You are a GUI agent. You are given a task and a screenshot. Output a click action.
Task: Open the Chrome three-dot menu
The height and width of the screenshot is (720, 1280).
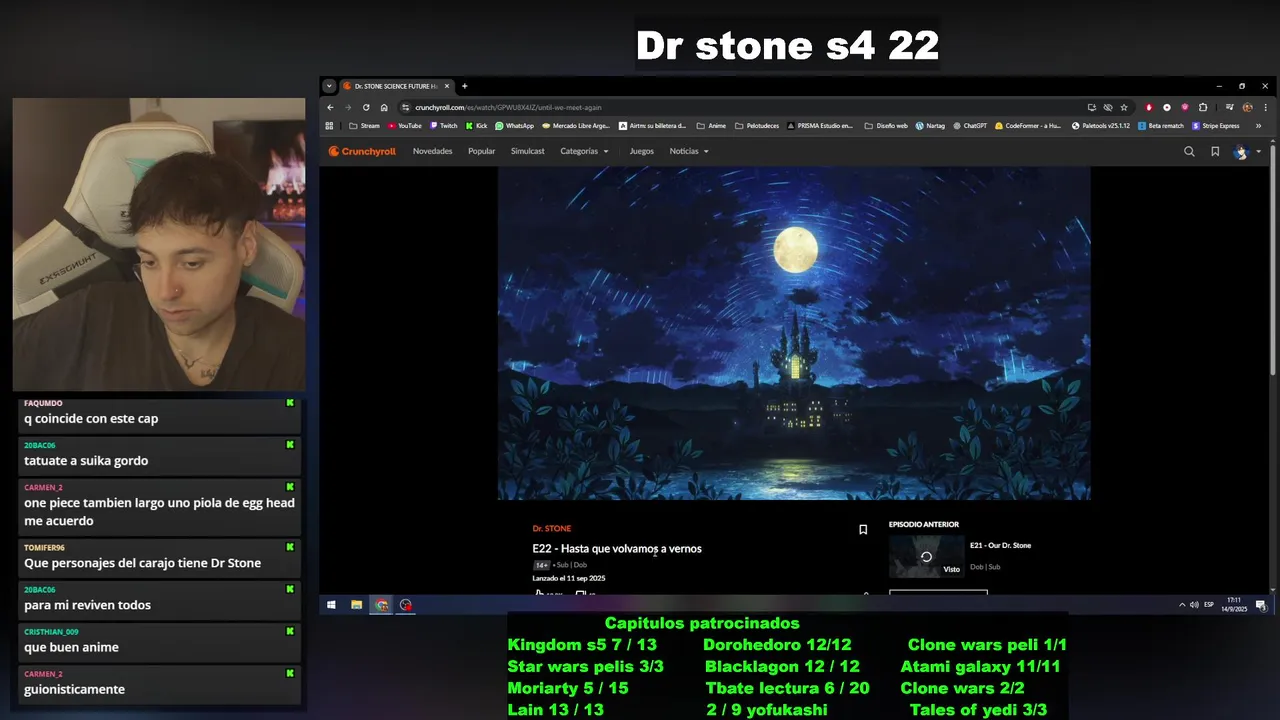(1266, 107)
